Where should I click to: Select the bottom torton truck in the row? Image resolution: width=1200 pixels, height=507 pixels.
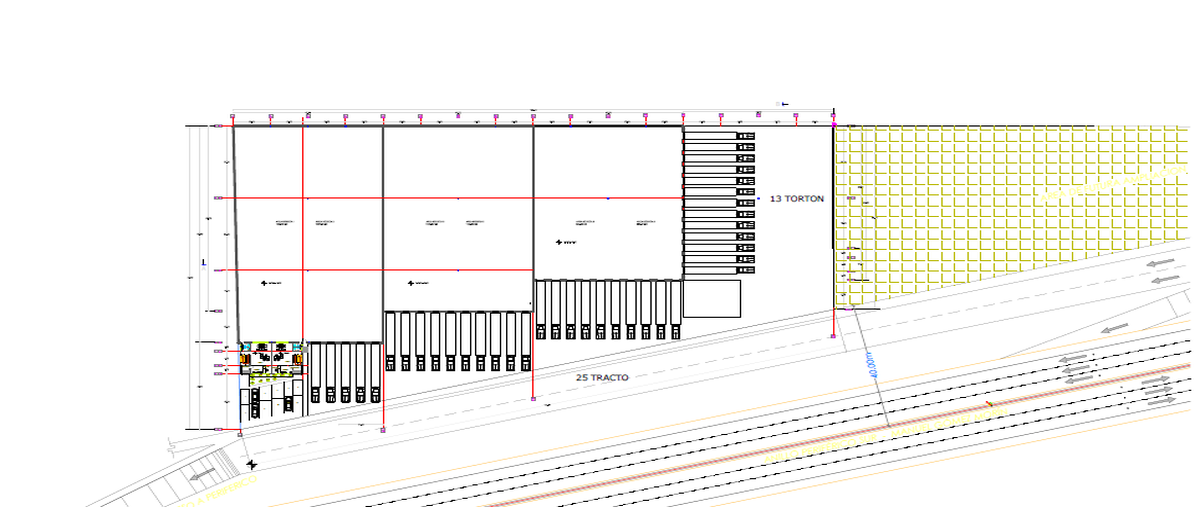719,269
